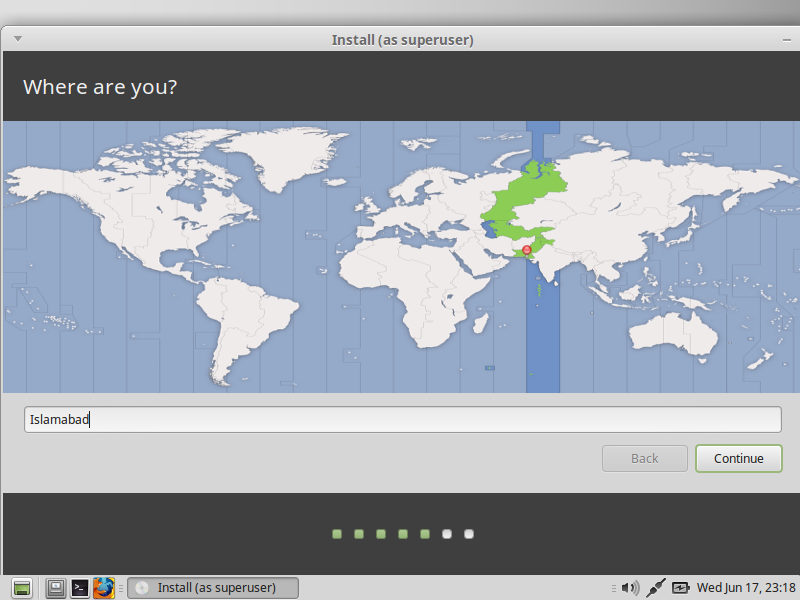
Task: Select Australia on the timezone map
Action: [673, 334]
